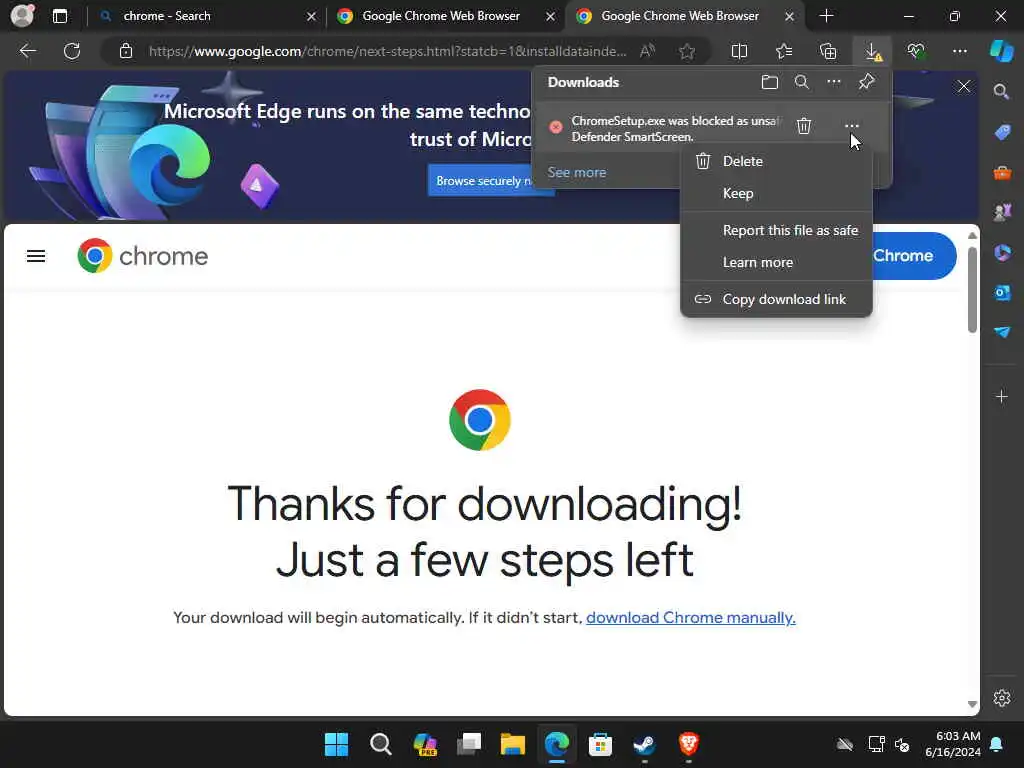This screenshot has width=1024, height=768.
Task: Select Copy download link
Action: click(776, 299)
